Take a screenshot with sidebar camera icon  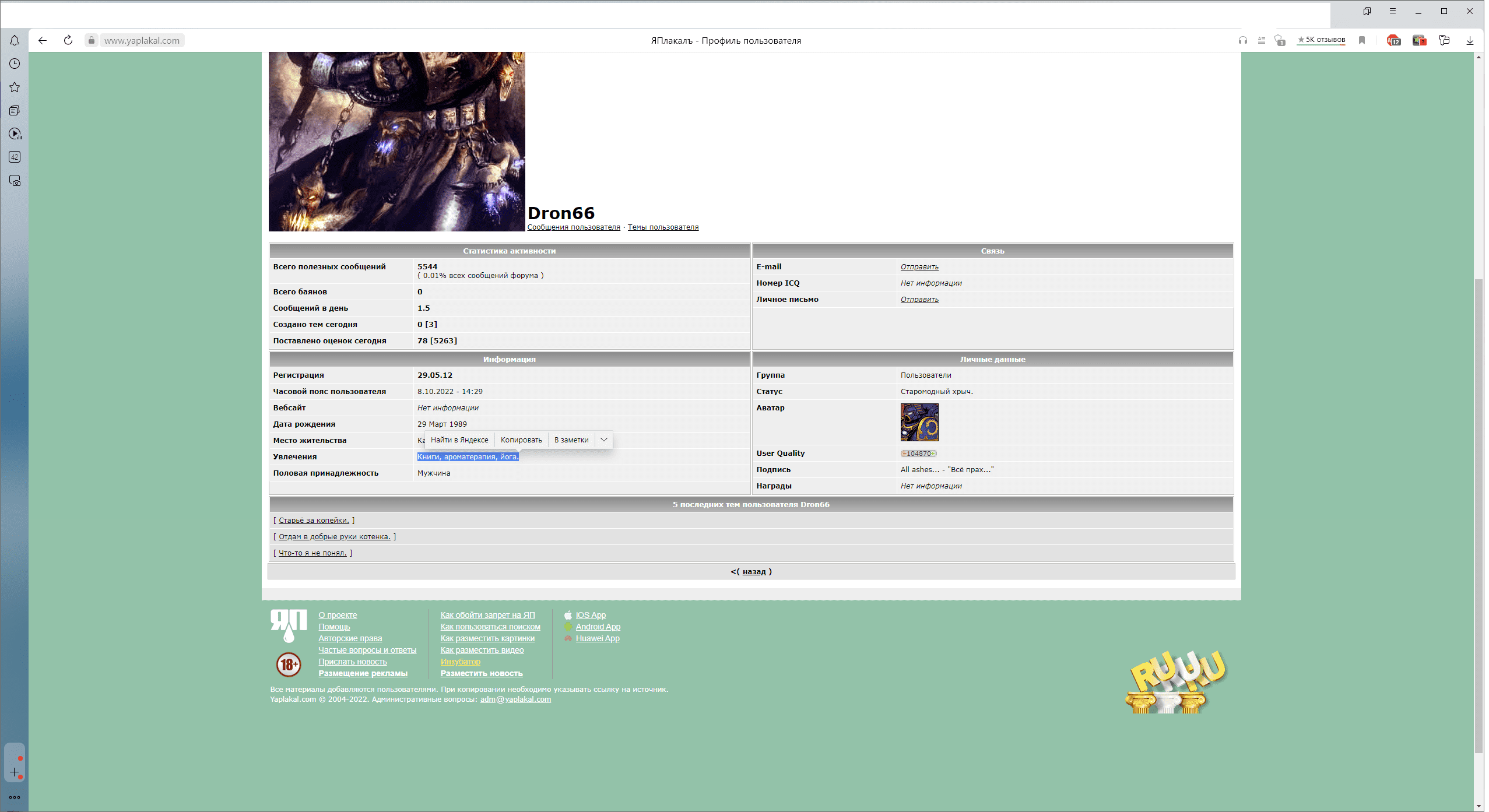[15, 181]
